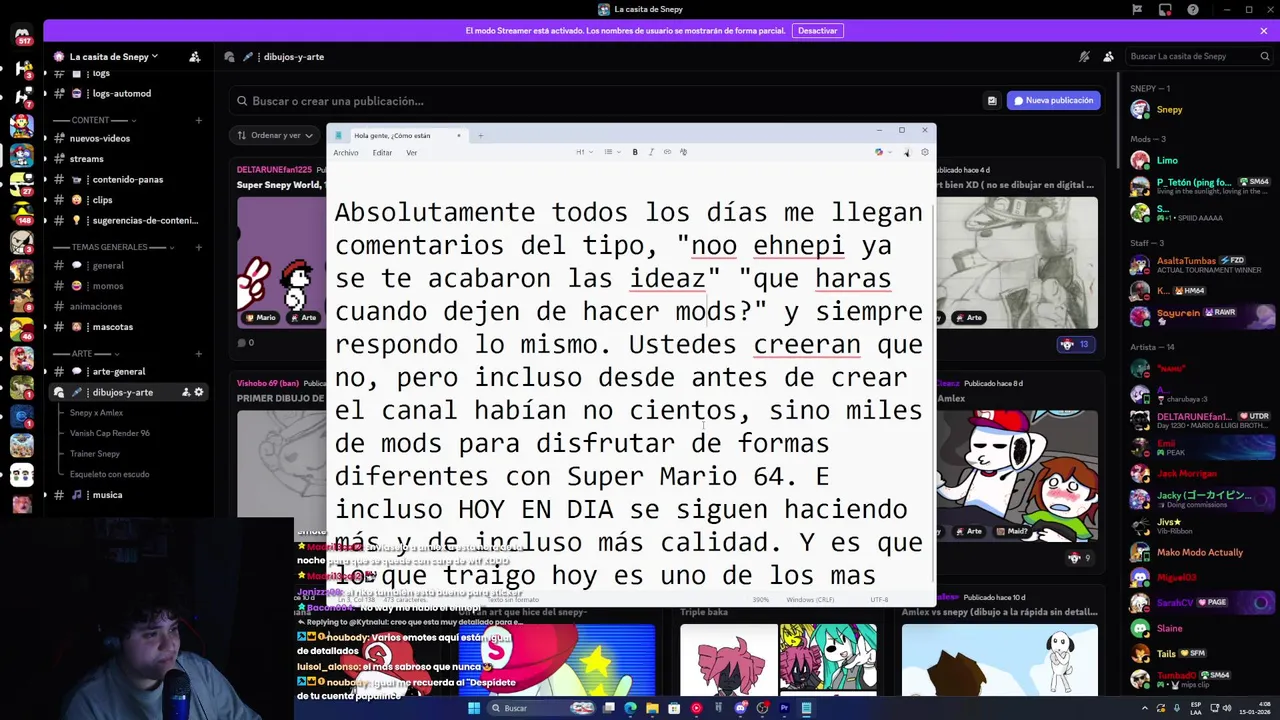
Task: Toggle member list in channel header
Action: 1108,57
